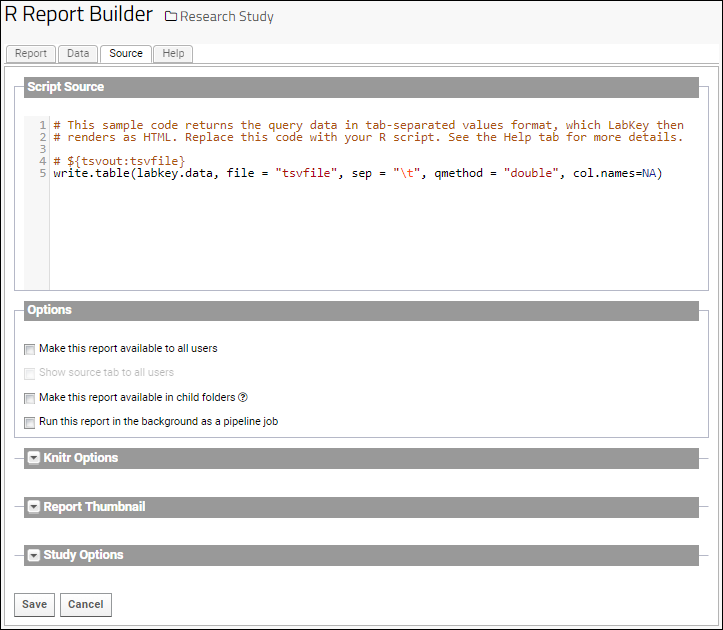Click the Save button

(35, 605)
